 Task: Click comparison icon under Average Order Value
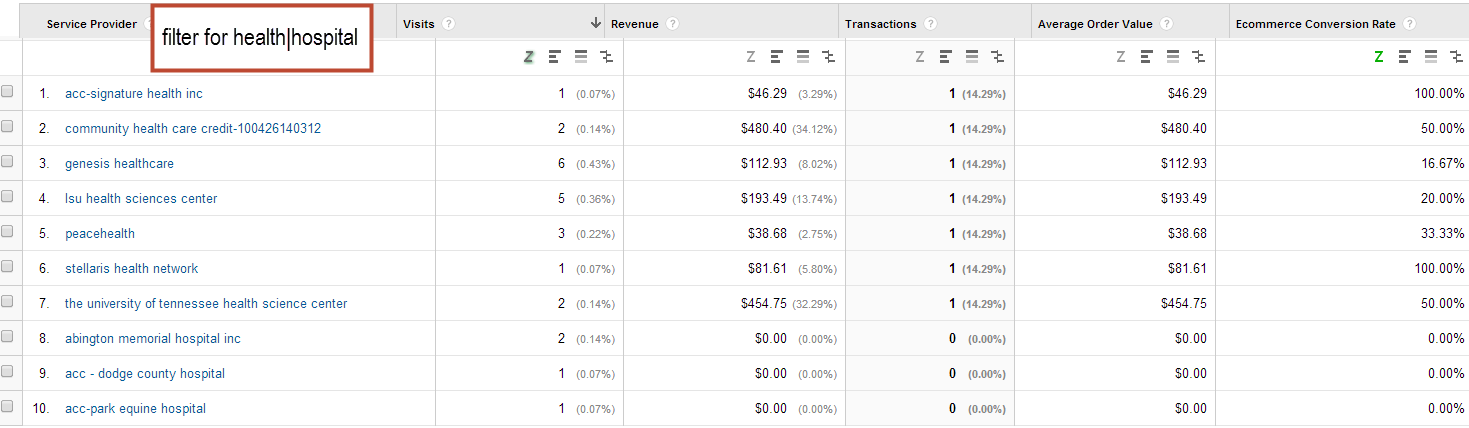click(x=1198, y=57)
